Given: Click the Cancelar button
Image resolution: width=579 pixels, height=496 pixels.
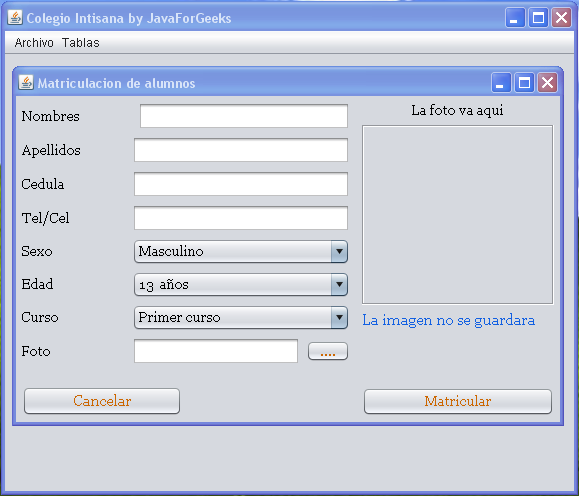Looking at the screenshot, I should tap(102, 401).
